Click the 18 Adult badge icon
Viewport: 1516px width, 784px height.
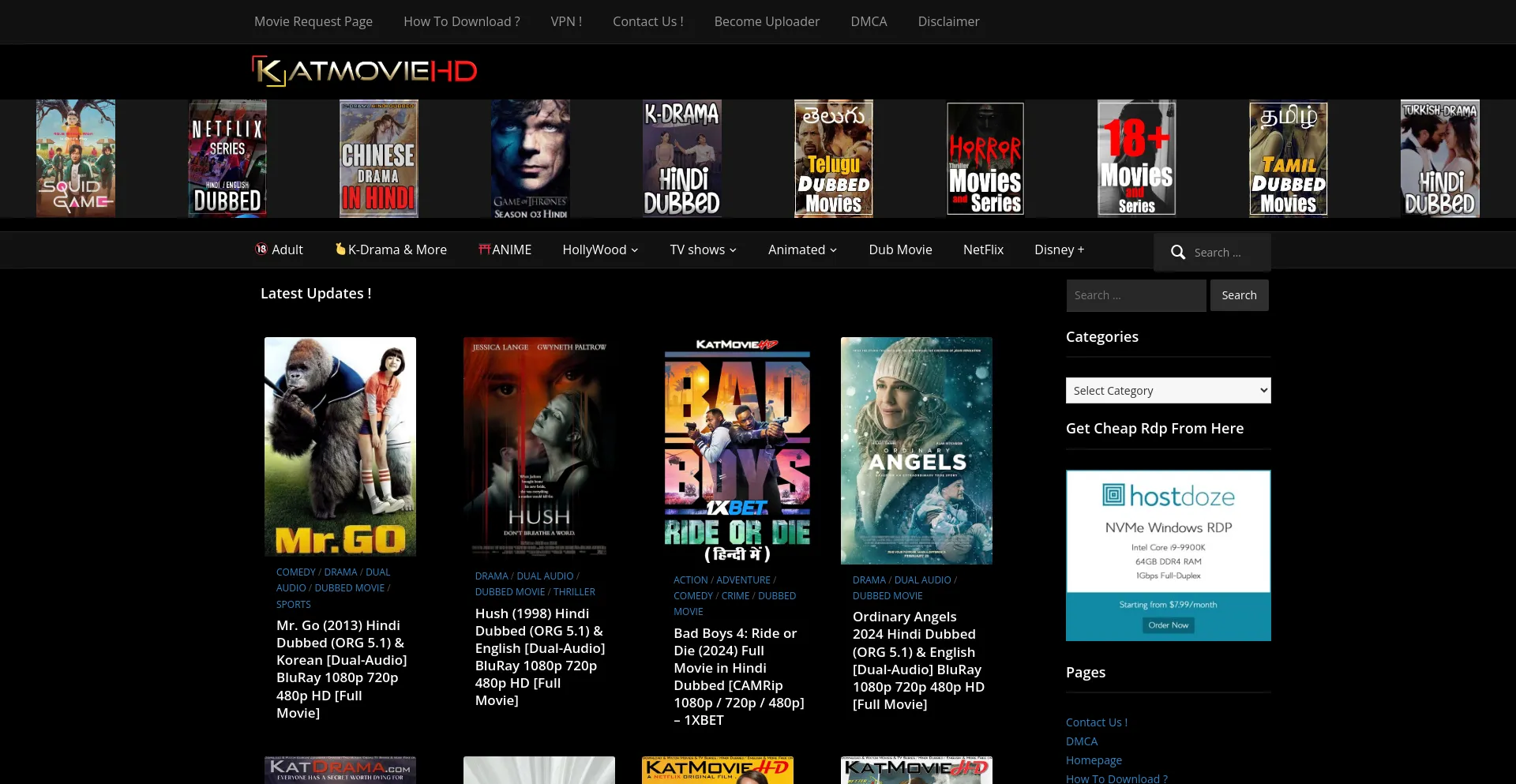(x=261, y=249)
